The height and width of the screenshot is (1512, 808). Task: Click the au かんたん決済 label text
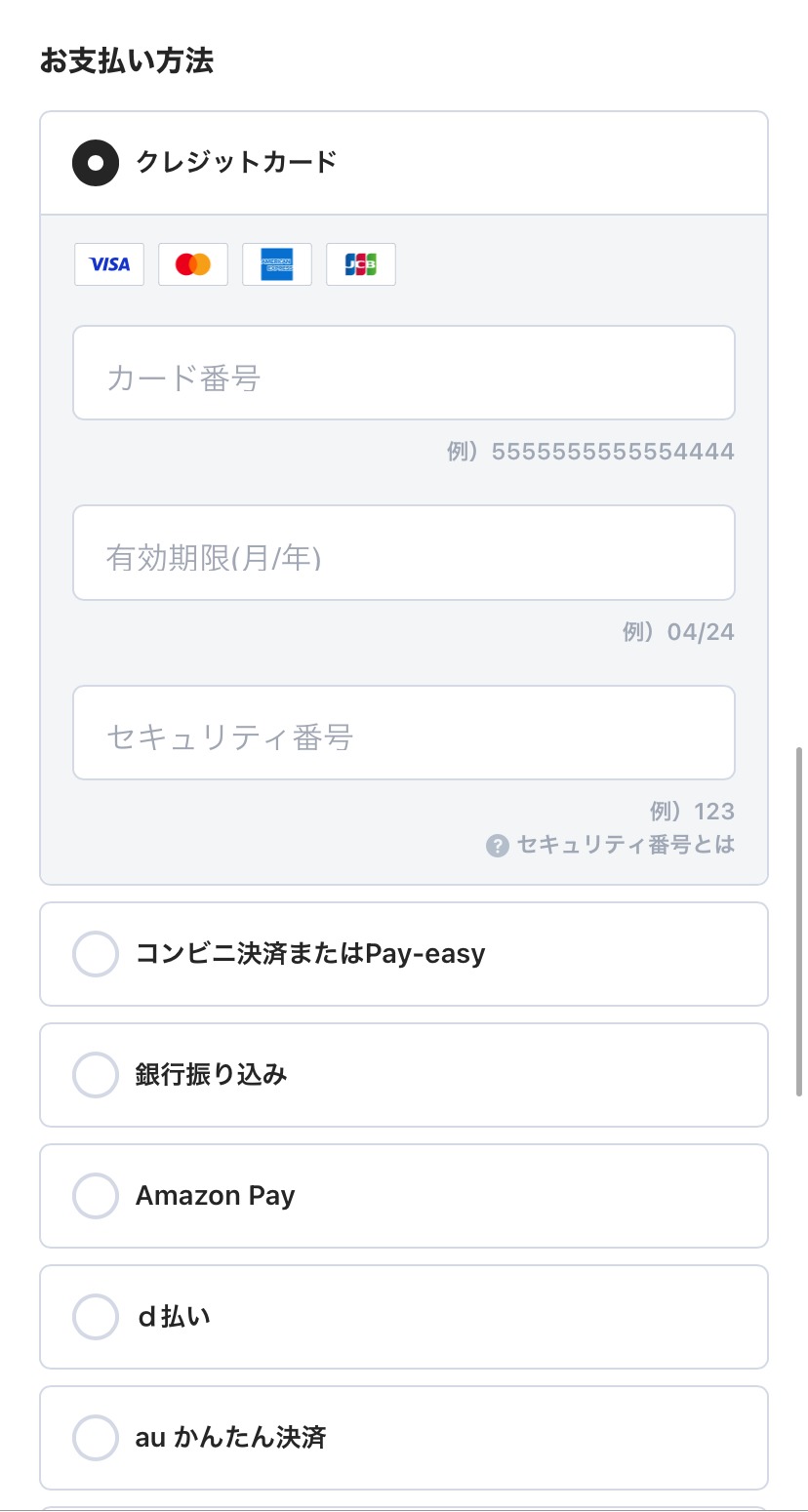(x=230, y=1438)
